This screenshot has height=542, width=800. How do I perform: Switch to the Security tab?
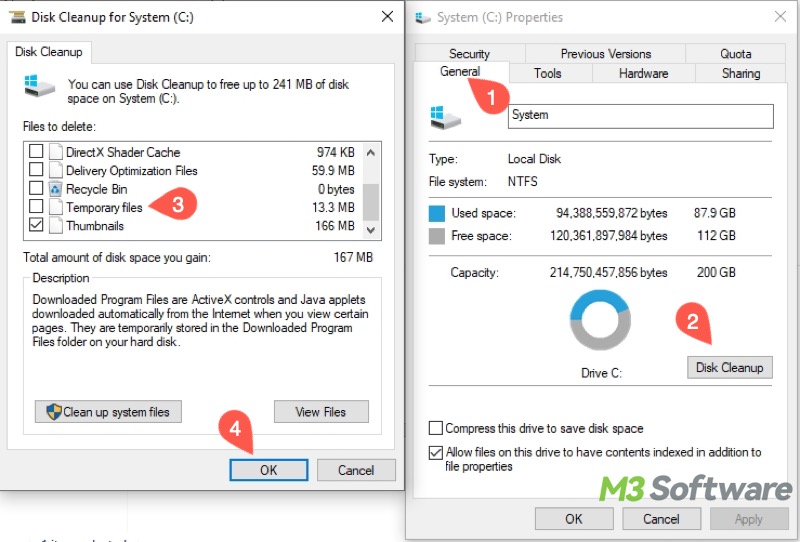[x=469, y=54]
